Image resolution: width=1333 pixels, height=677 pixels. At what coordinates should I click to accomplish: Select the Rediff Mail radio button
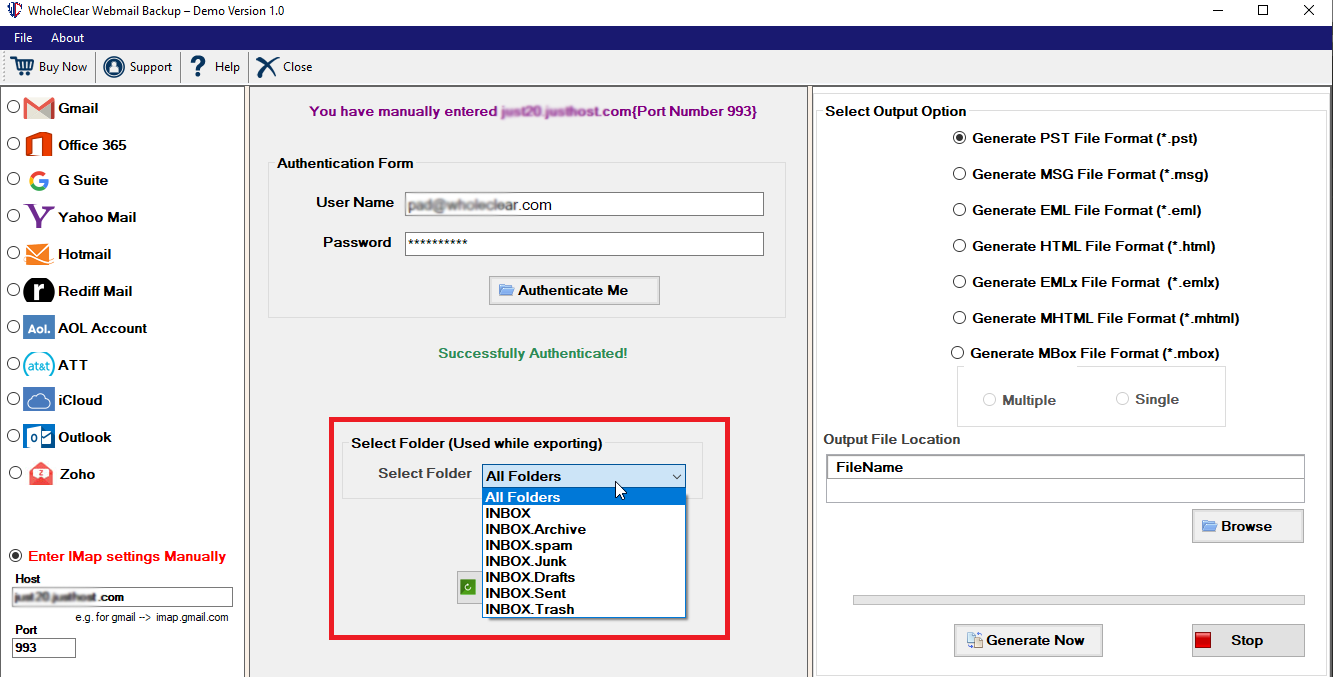tap(13, 289)
